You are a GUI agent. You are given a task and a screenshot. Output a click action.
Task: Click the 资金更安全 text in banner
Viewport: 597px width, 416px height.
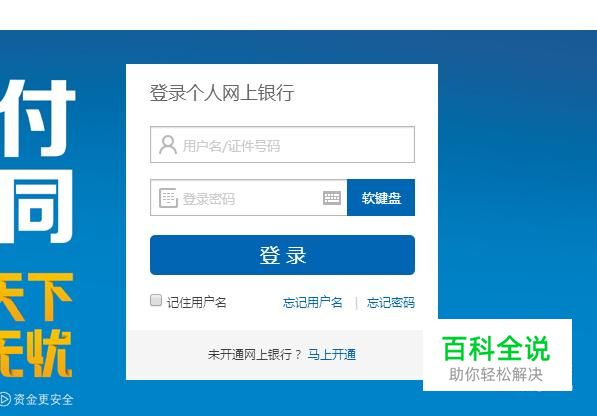click(x=43, y=400)
